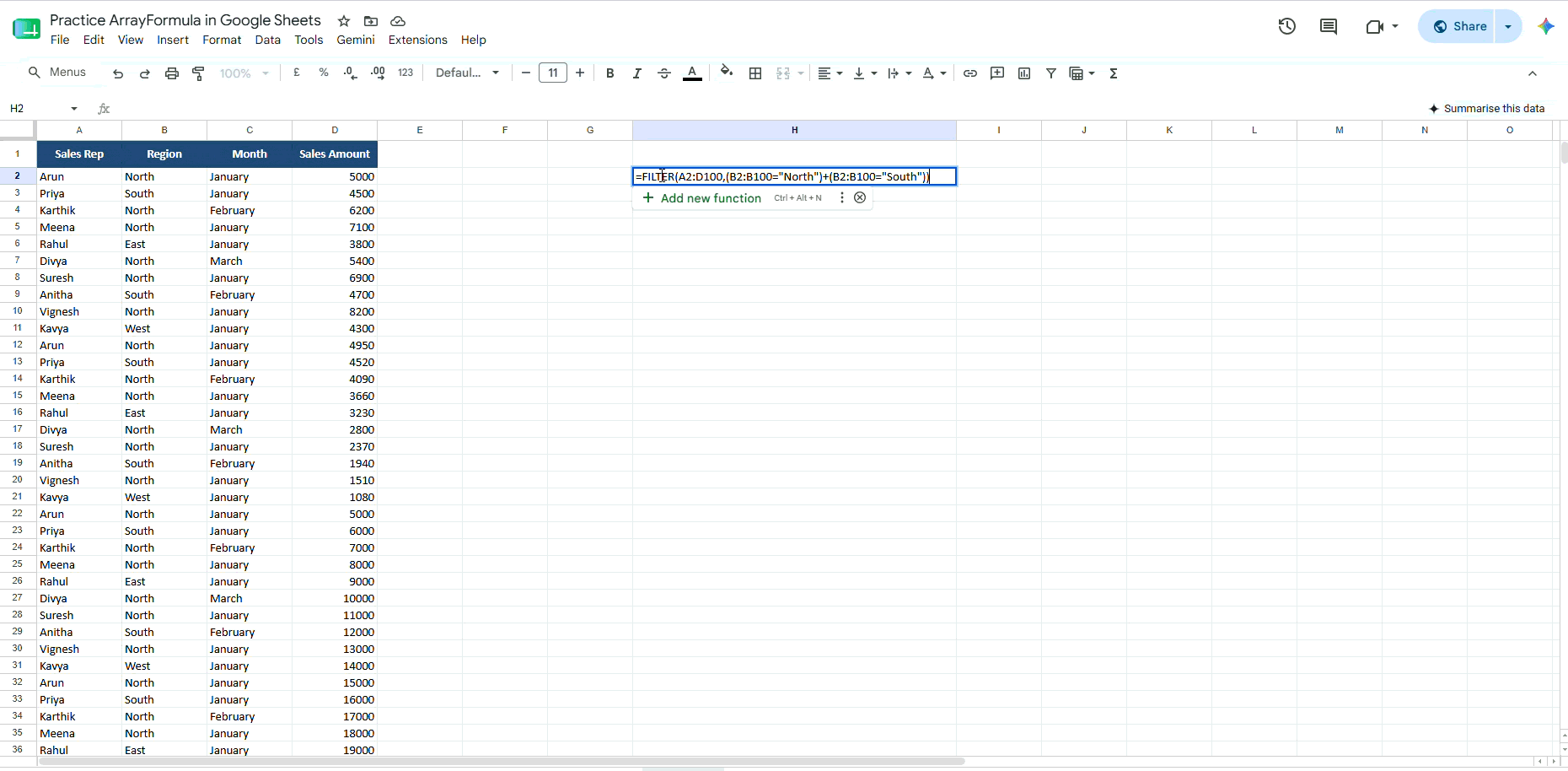Open the Extensions menu
Viewport: 1568px width, 771px height.
[417, 40]
